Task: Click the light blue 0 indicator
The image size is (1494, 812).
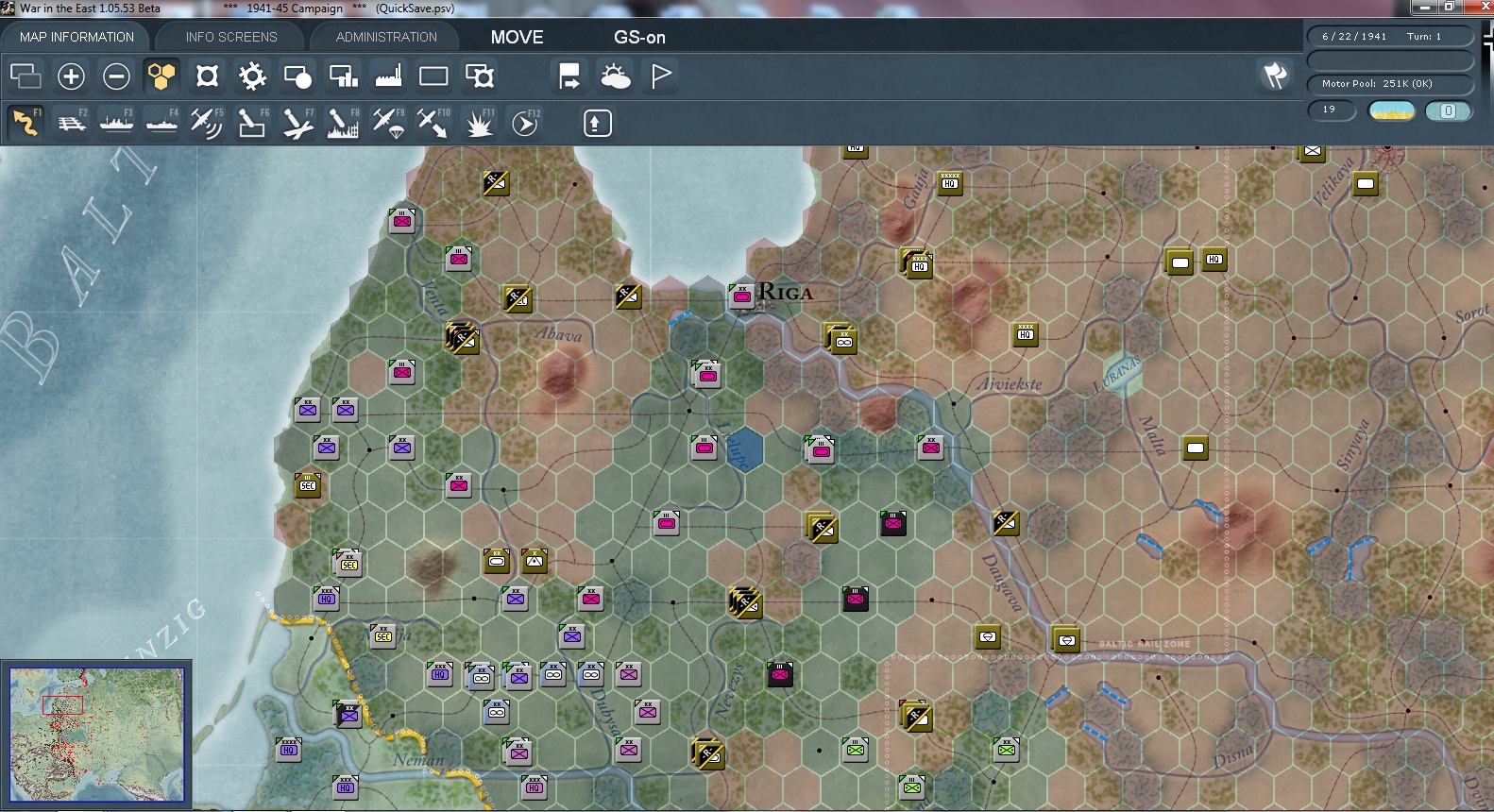Action: pyautogui.click(x=1448, y=110)
